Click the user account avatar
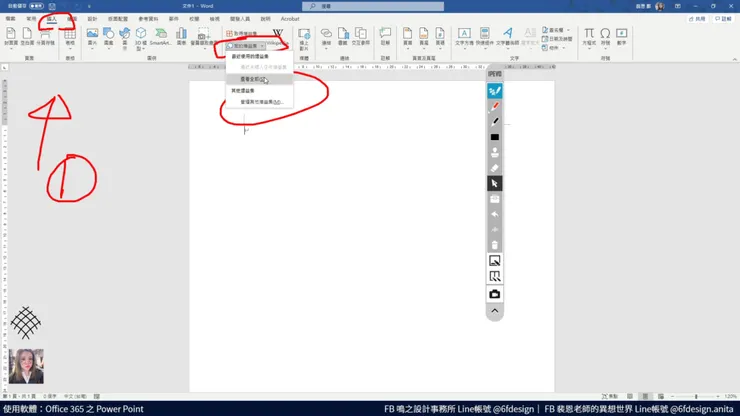 click(660, 6)
